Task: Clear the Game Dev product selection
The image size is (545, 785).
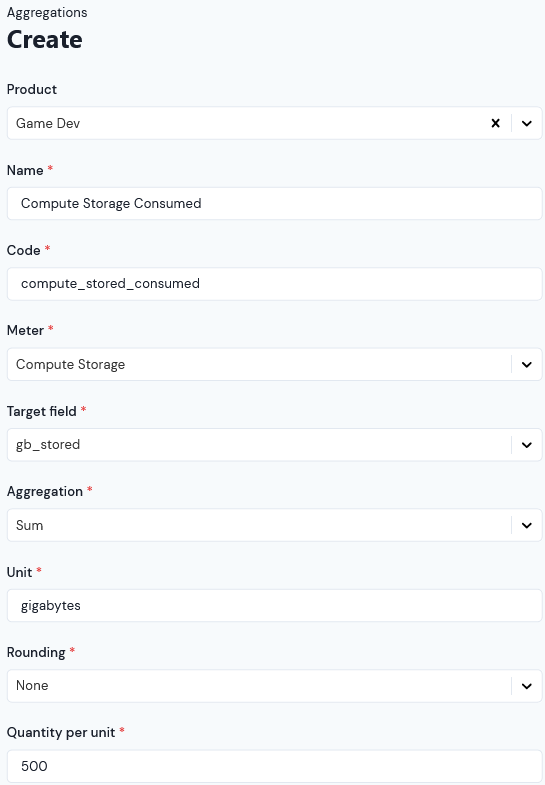Action: click(495, 123)
